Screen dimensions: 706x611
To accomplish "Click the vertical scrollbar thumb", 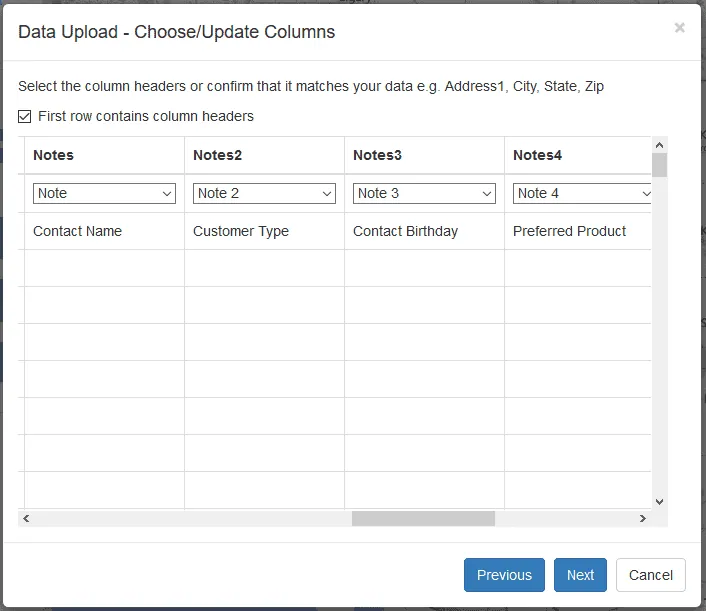I will [660, 165].
